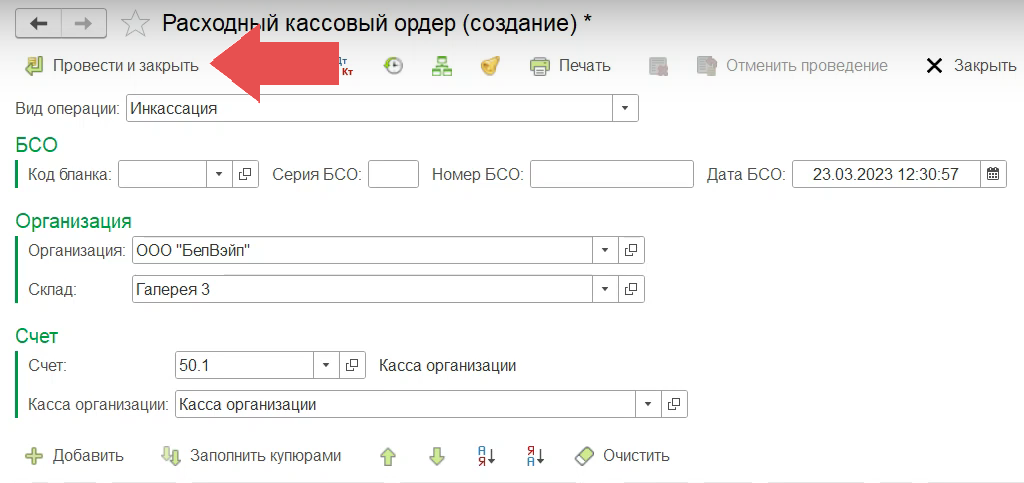Sort rows descending Я-А
Image resolution: width=1024 pixels, height=483 pixels.
pyautogui.click(x=534, y=456)
